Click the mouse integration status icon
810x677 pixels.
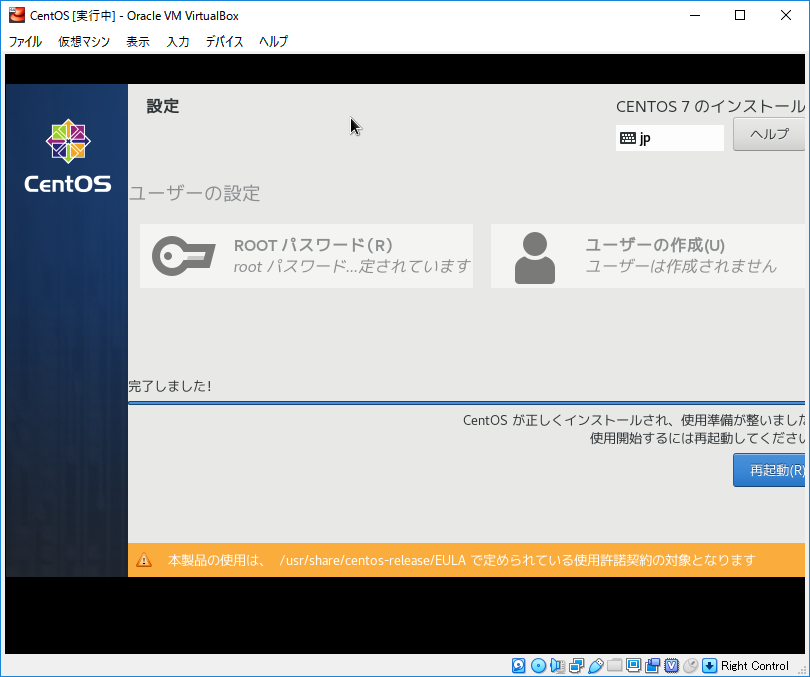[690, 665]
